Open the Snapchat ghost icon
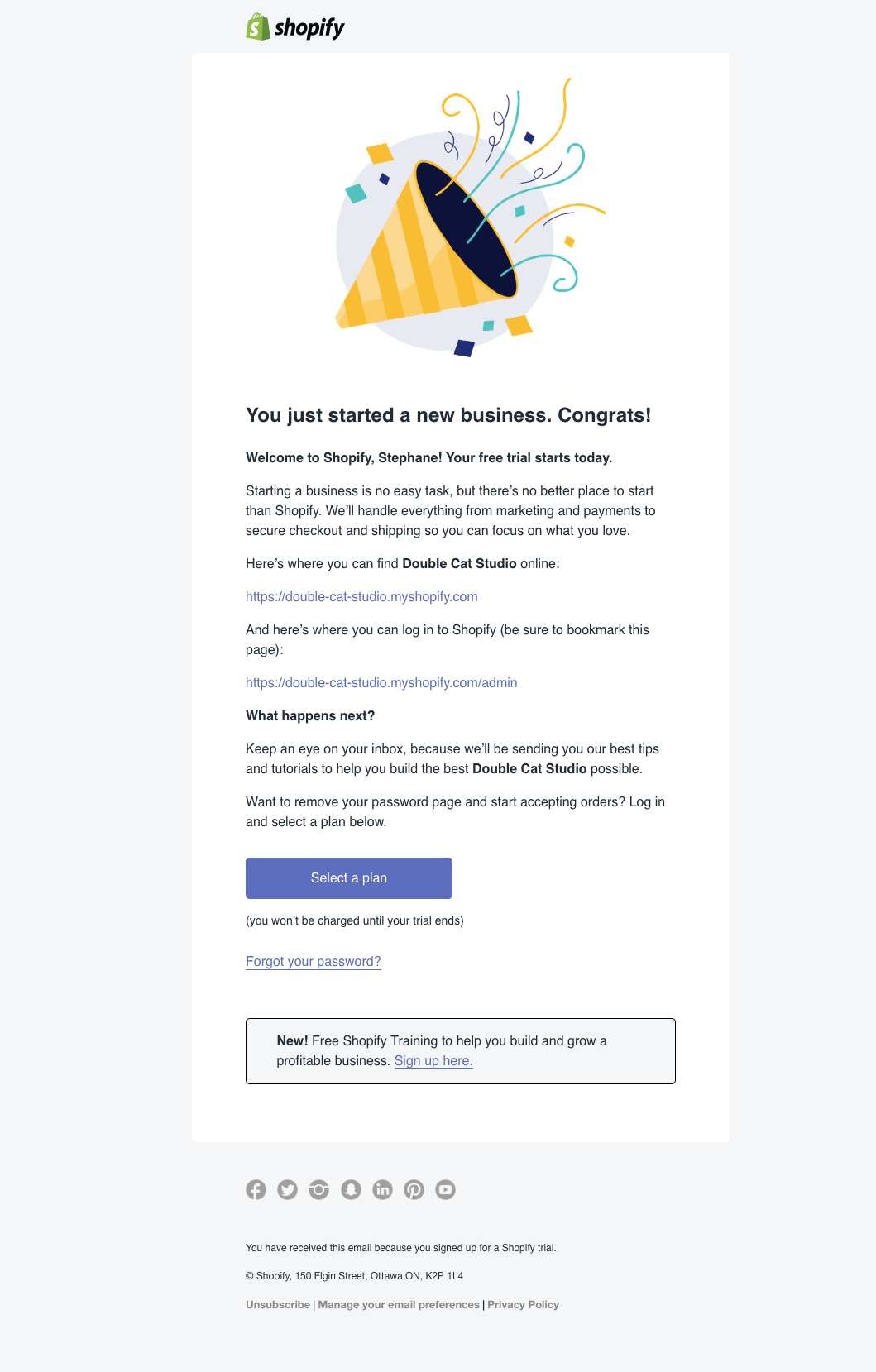This screenshot has width=876, height=1372. coord(351,1189)
